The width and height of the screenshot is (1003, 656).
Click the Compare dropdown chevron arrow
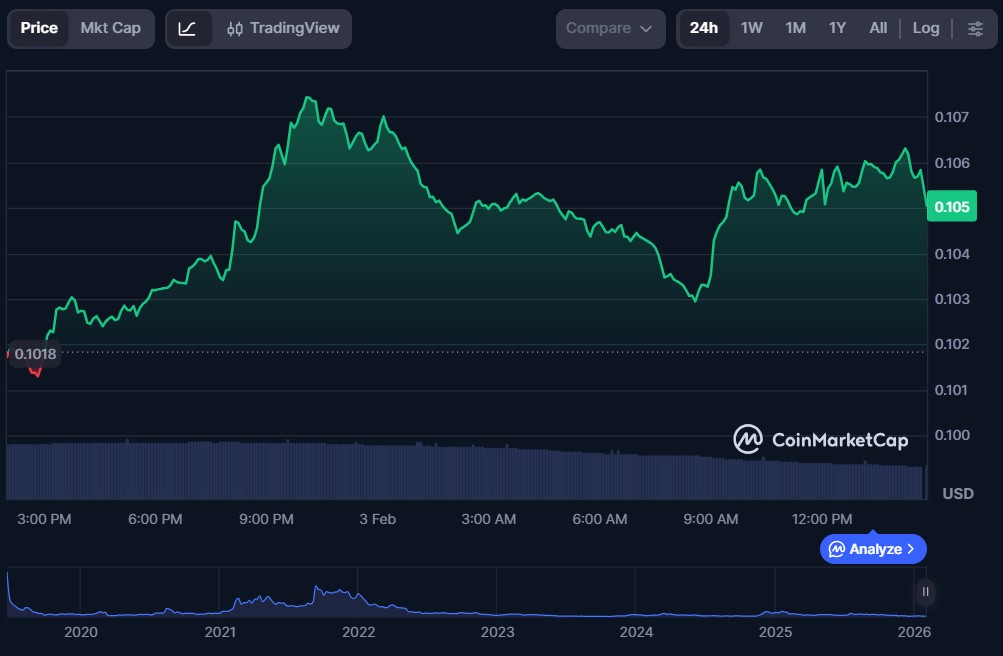click(x=646, y=29)
